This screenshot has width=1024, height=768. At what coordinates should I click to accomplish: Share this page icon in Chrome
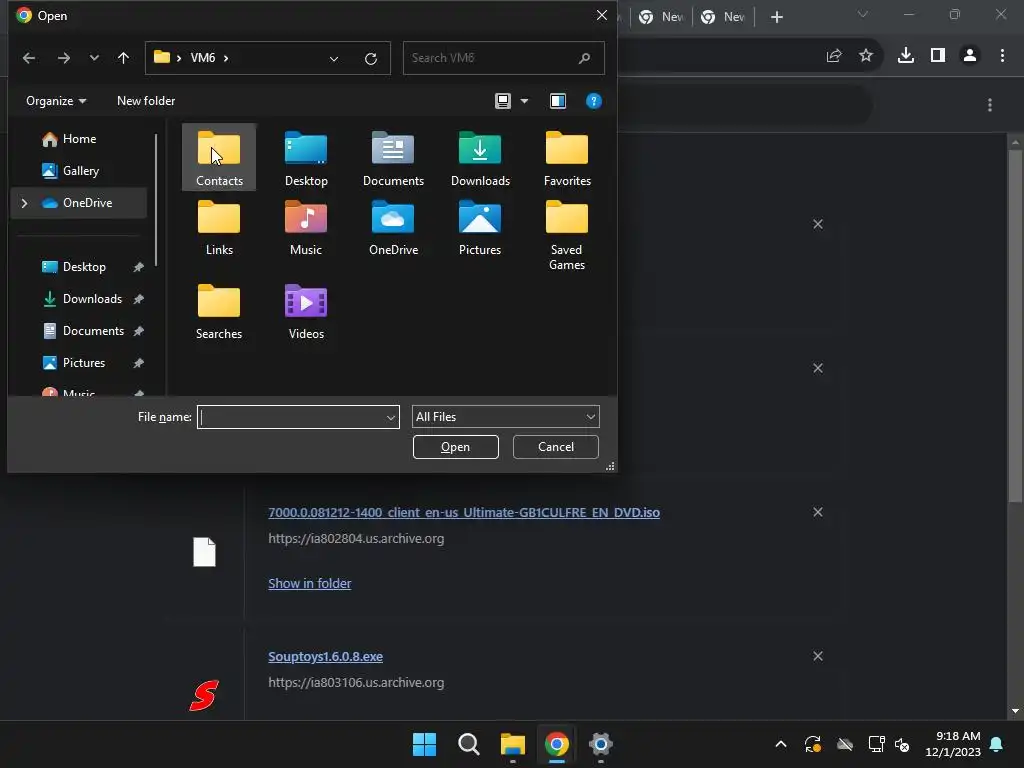point(834,56)
